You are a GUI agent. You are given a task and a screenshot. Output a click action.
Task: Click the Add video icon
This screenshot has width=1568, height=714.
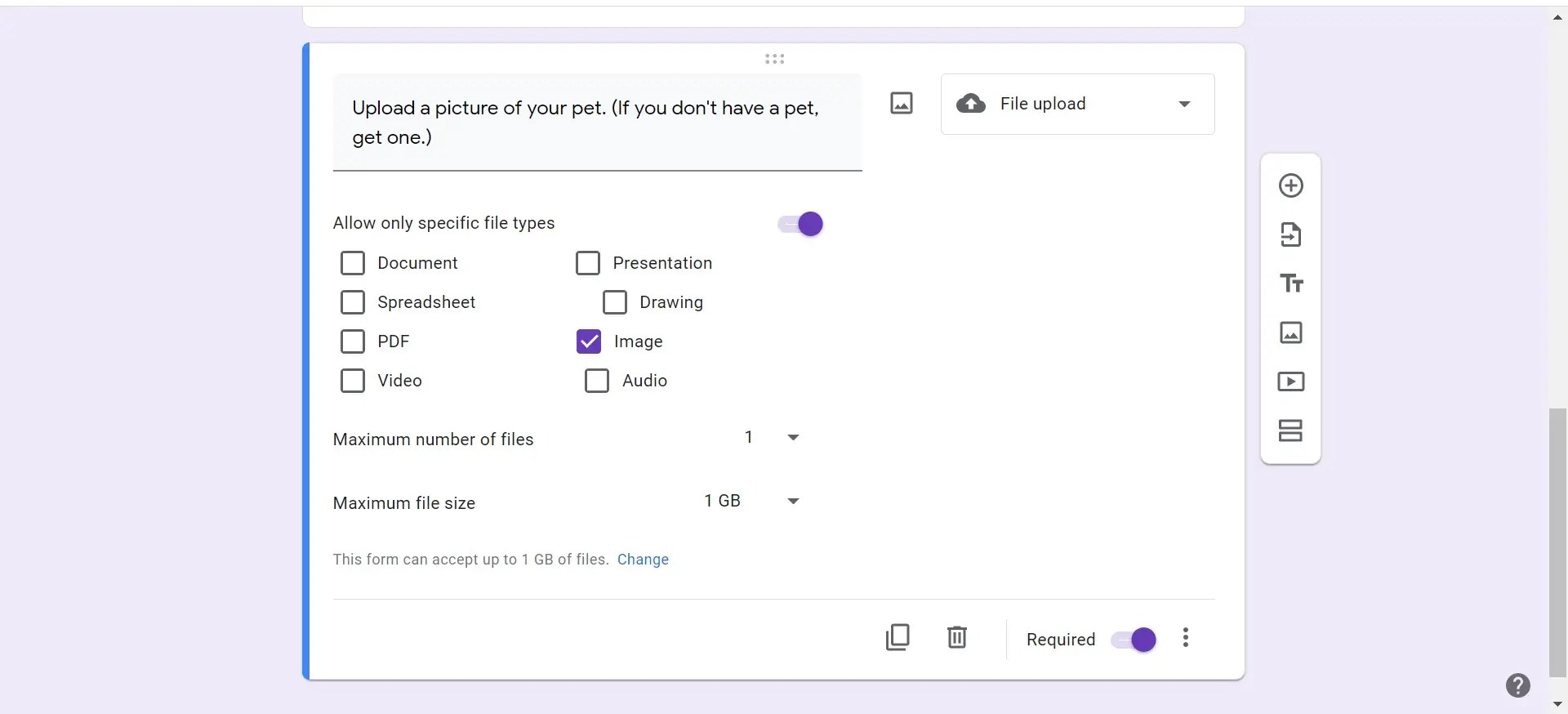pyautogui.click(x=1290, y=382)
